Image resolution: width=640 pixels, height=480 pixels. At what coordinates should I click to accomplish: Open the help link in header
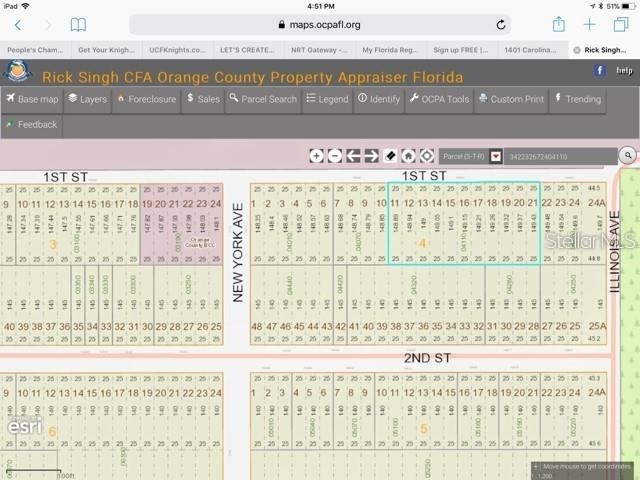tap(624, 71)
